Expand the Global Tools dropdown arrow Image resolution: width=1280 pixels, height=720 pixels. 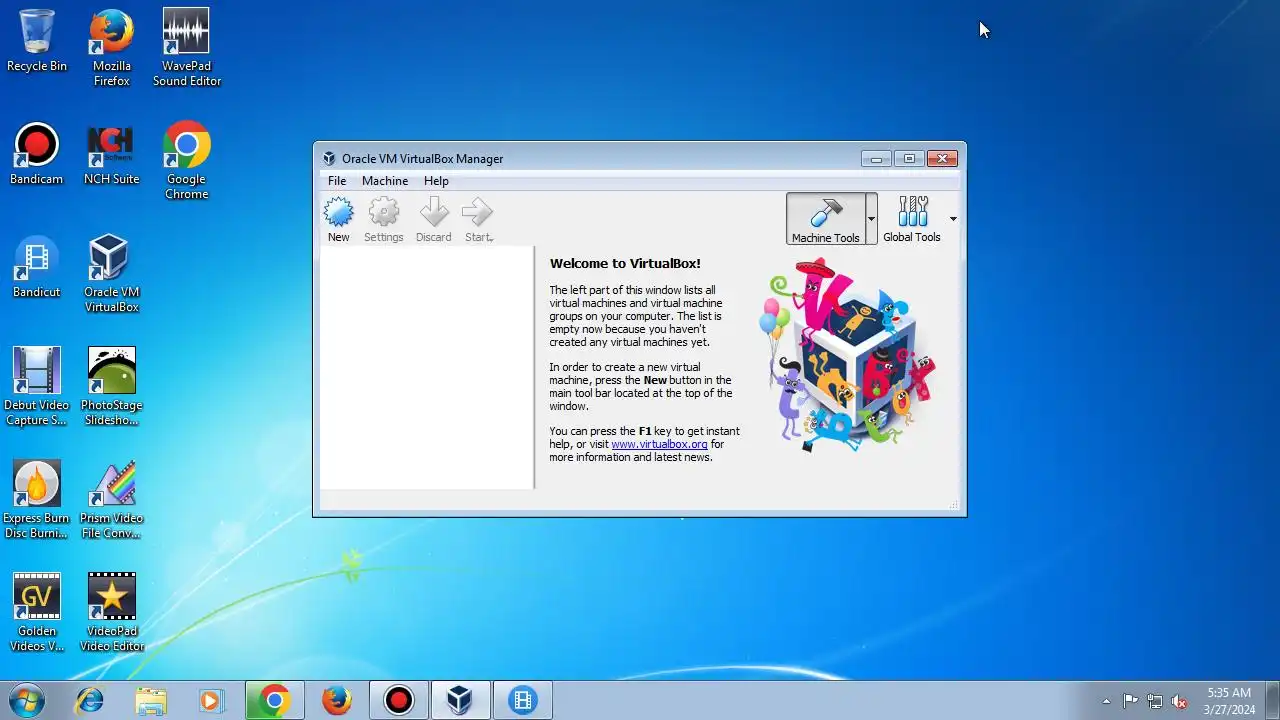(953, 219)
